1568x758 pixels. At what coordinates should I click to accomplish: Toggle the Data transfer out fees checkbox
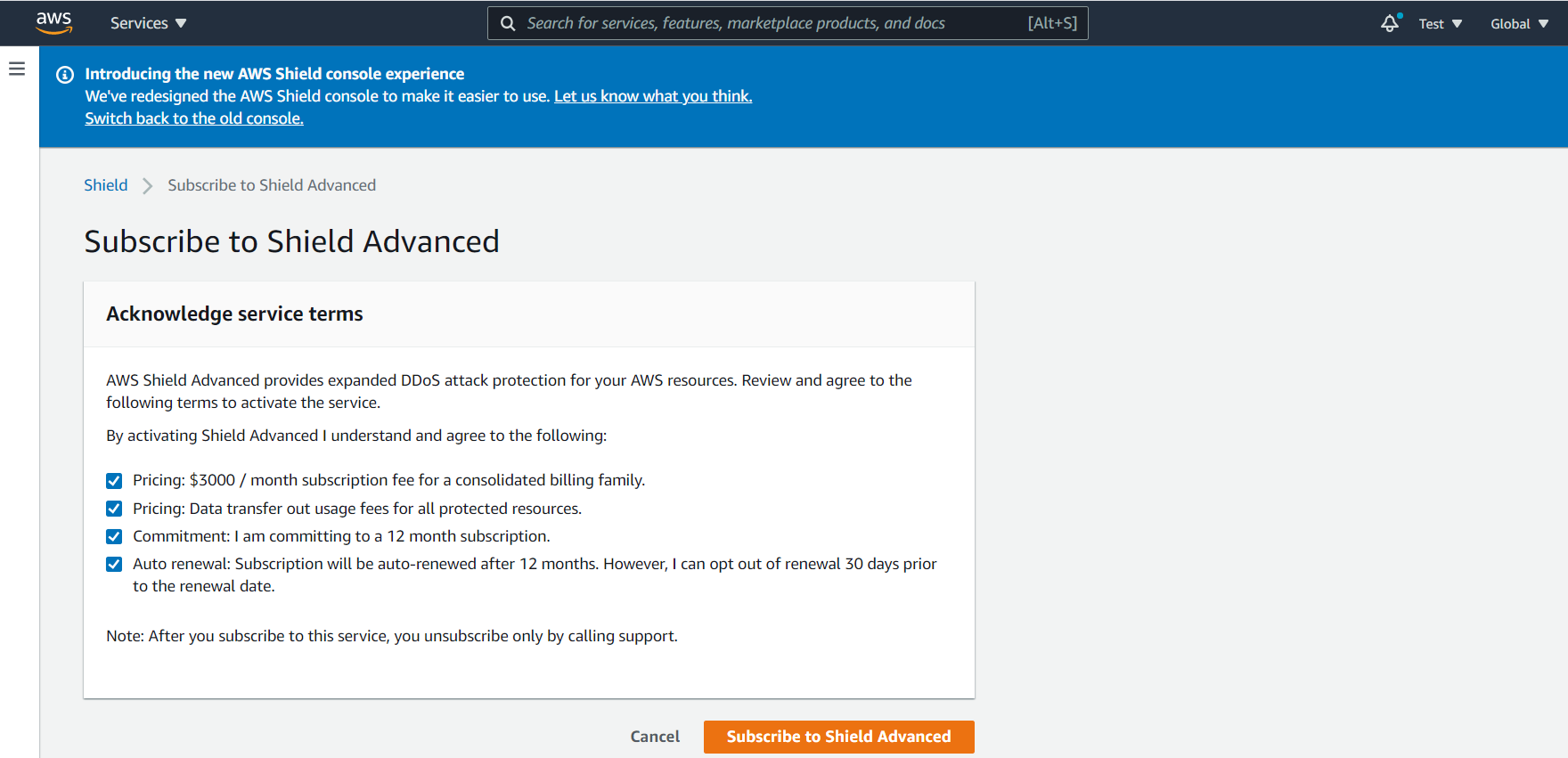click(x=114, y=509)
